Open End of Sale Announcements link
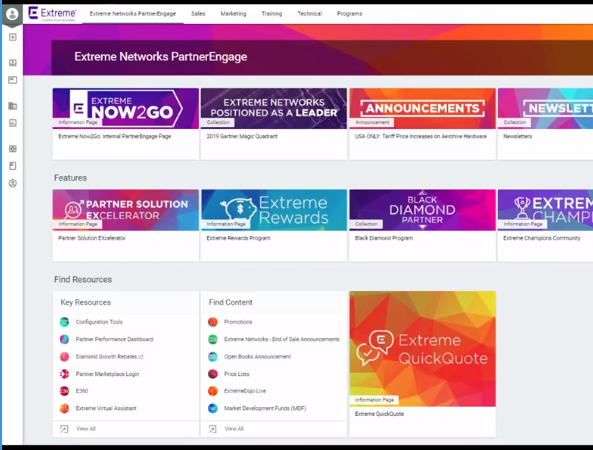Viewport: 593px width, 450px height. [x=282, y=339]
